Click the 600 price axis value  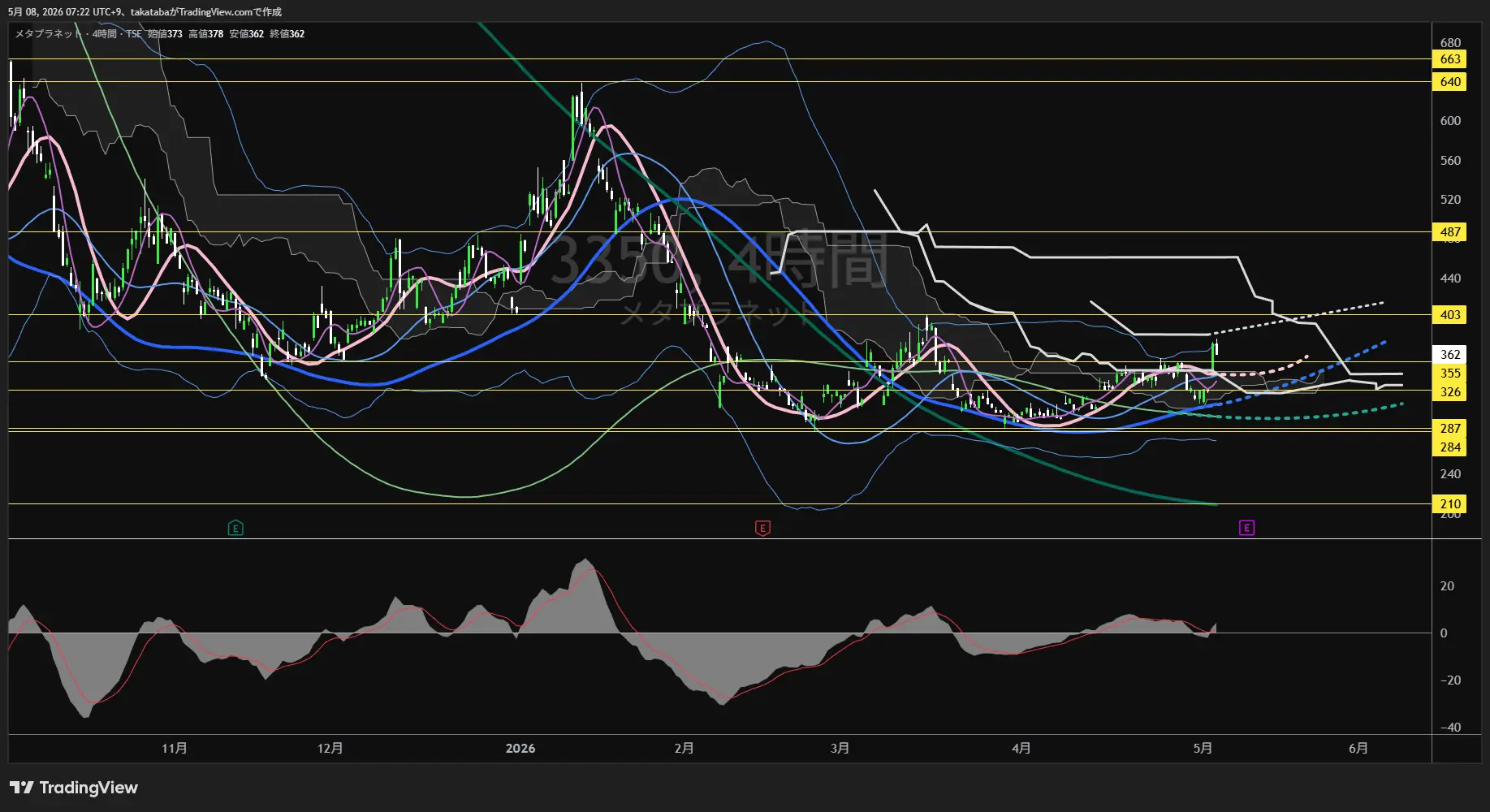(1450, 121)
